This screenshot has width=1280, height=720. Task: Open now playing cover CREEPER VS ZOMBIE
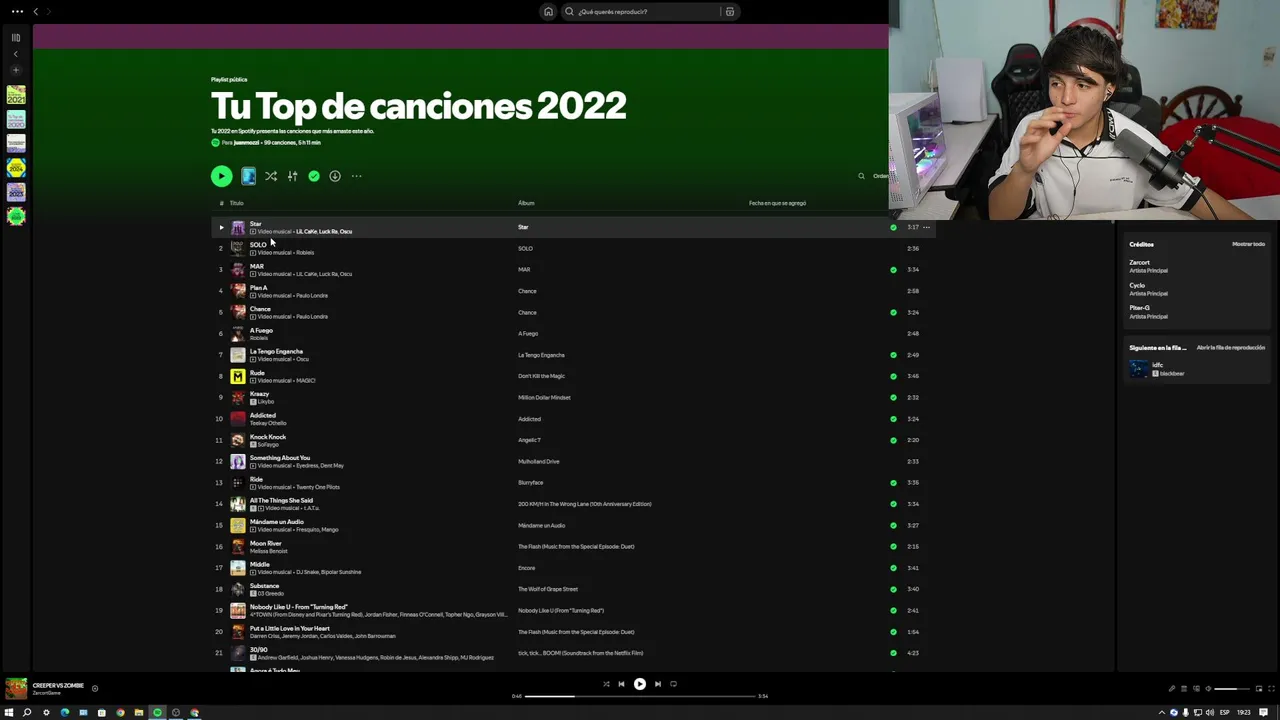[x=16, y=689]
